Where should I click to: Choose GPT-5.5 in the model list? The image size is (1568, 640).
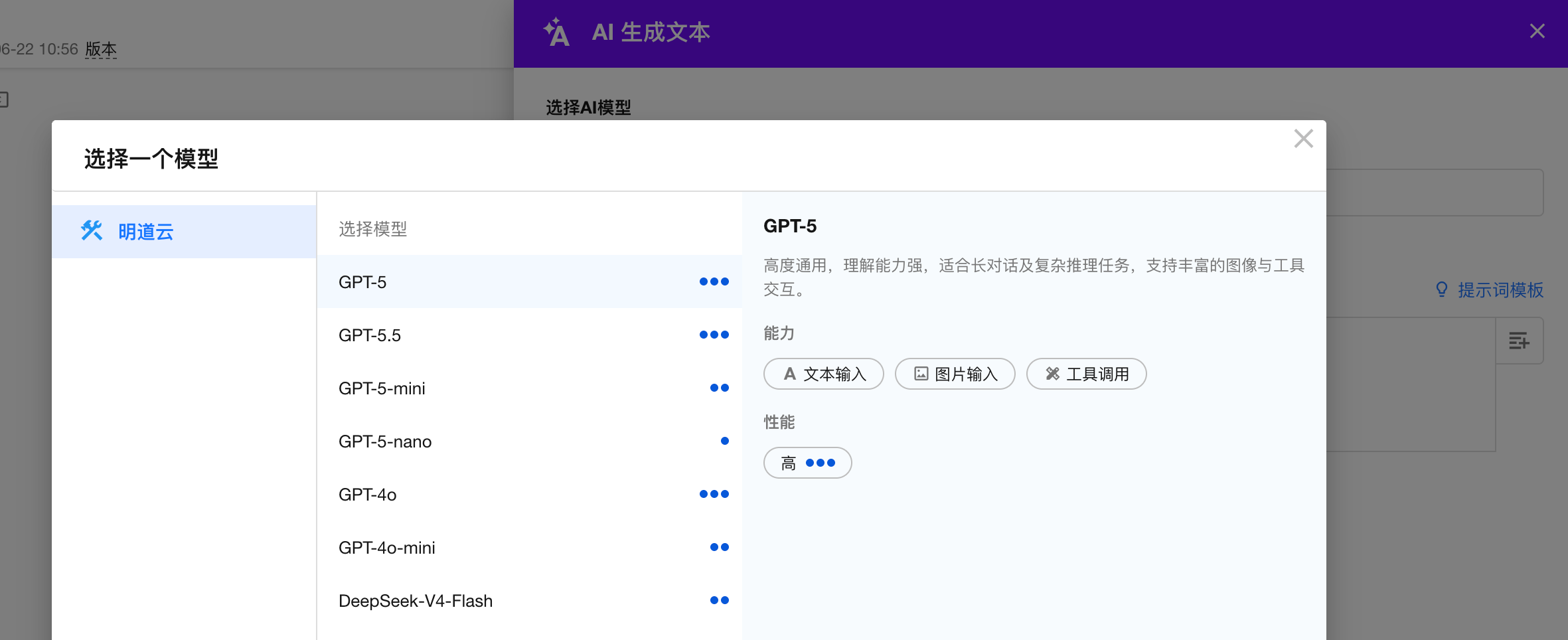529,335
